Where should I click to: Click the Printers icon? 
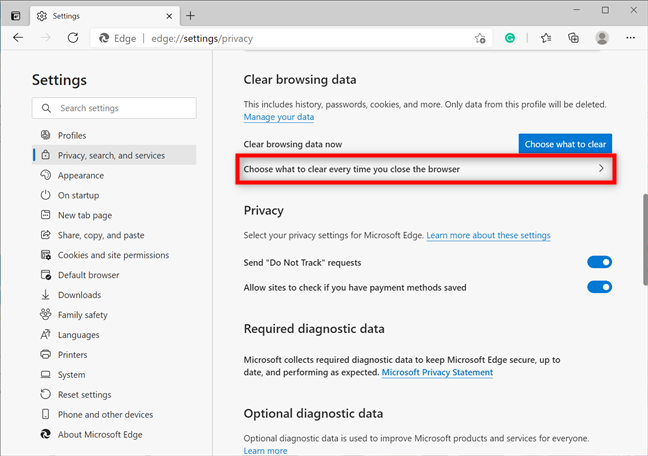(45, 354)
